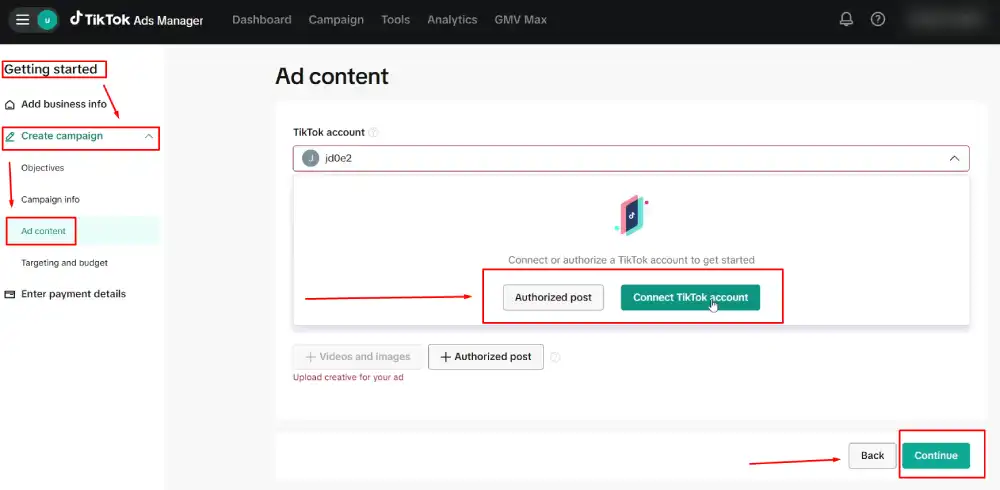The width and height of the screenshot is (1000, 490).
Task: Open the Targeting and budget step
Action: pyautogui.click(x=64, y=263)
